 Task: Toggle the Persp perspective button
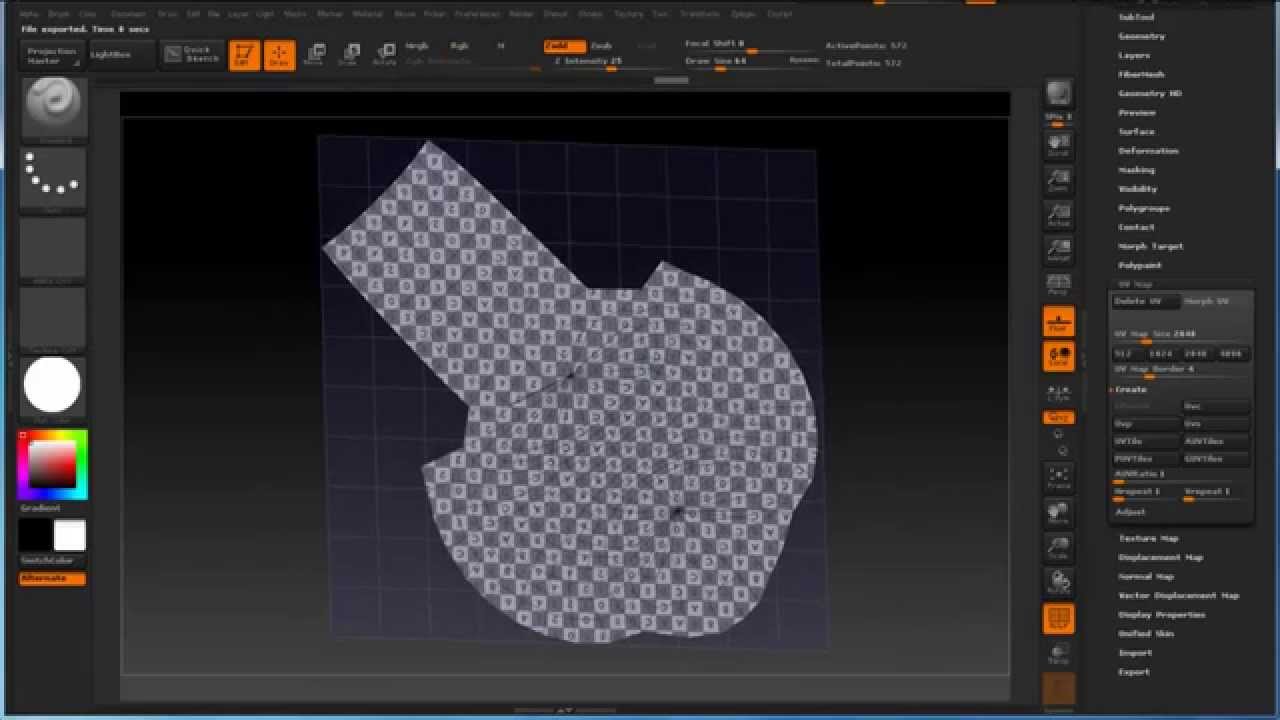pyautogui.click(x=1058, y=285)
